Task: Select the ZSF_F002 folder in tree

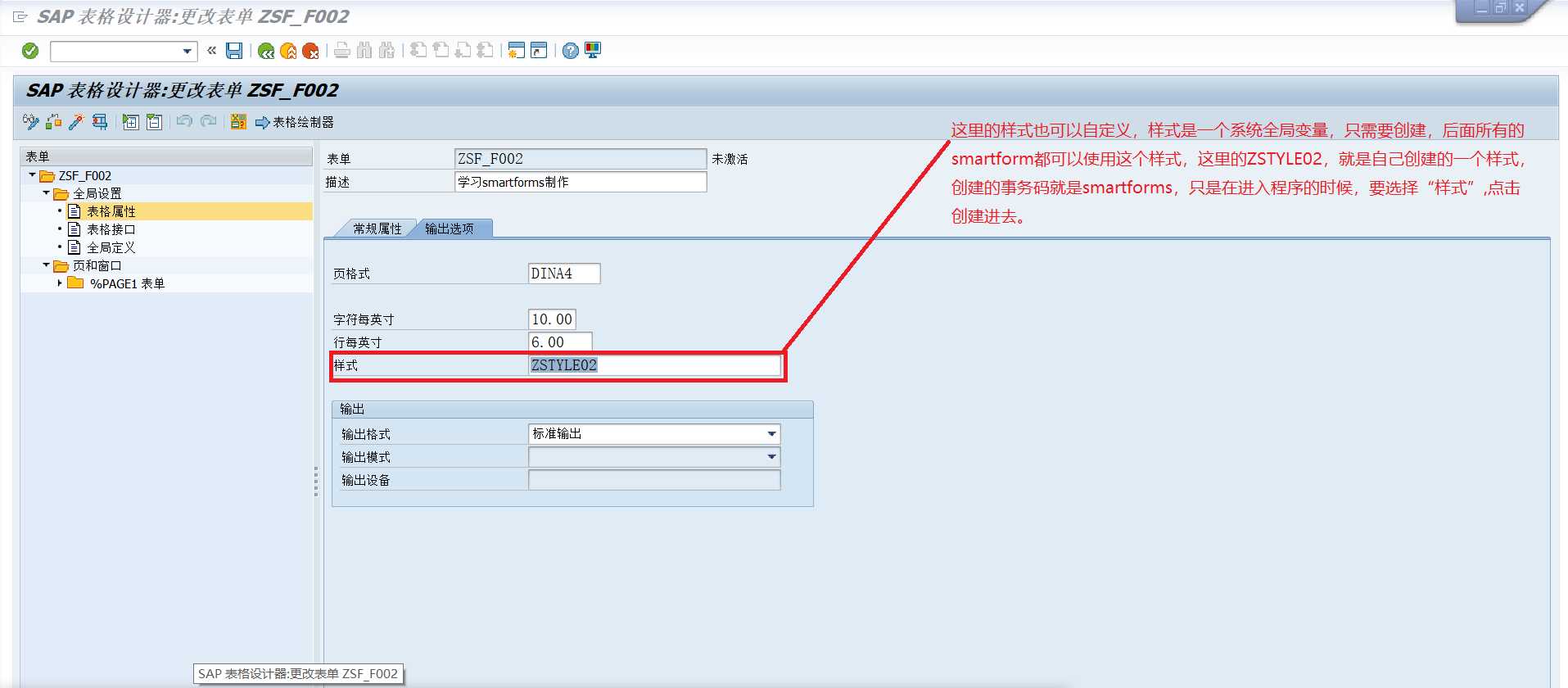Action: tap(84, 175)
